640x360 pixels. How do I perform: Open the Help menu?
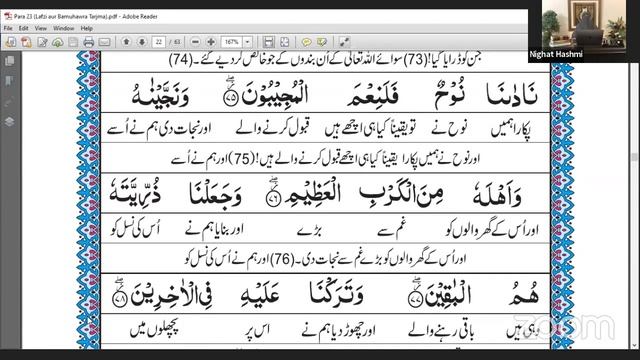87,28
